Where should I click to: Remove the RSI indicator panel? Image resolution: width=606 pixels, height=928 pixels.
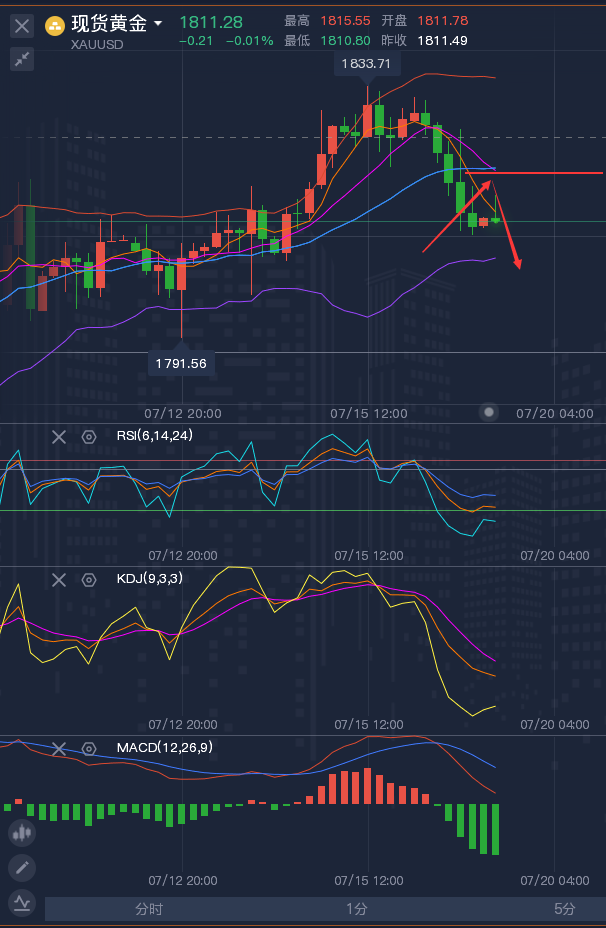59,437
